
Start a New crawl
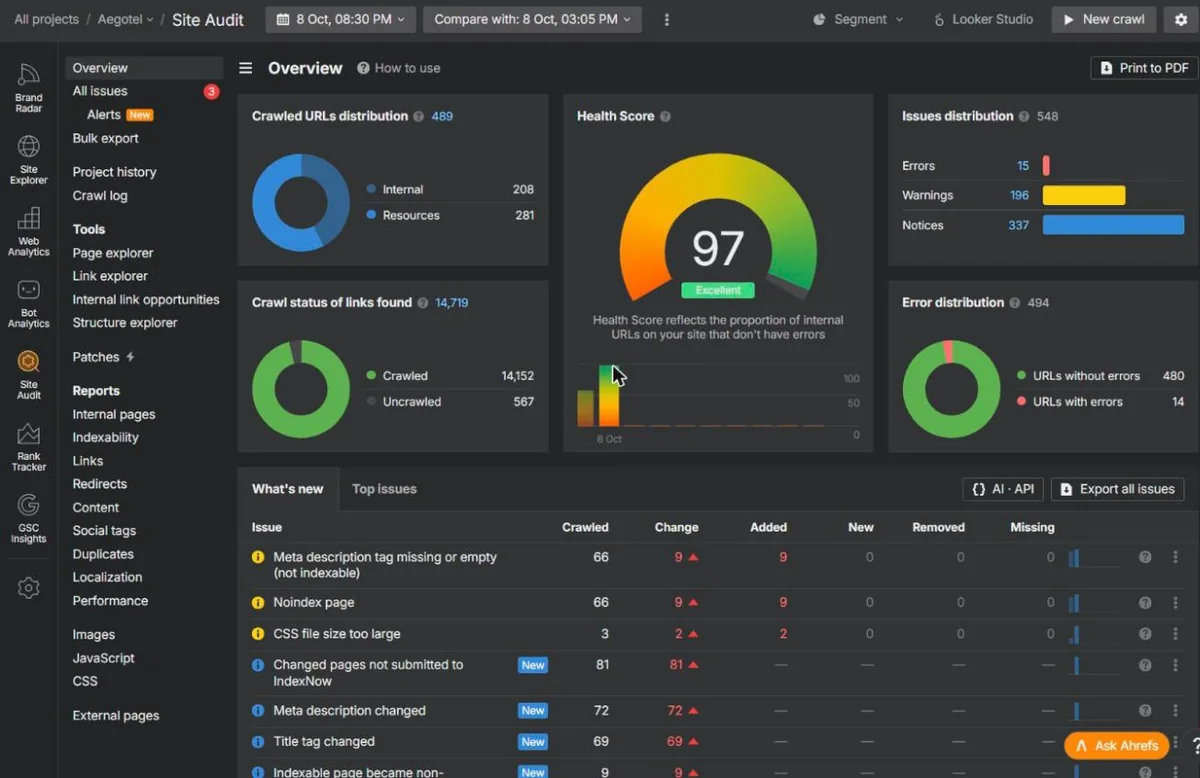point(1104,19)
